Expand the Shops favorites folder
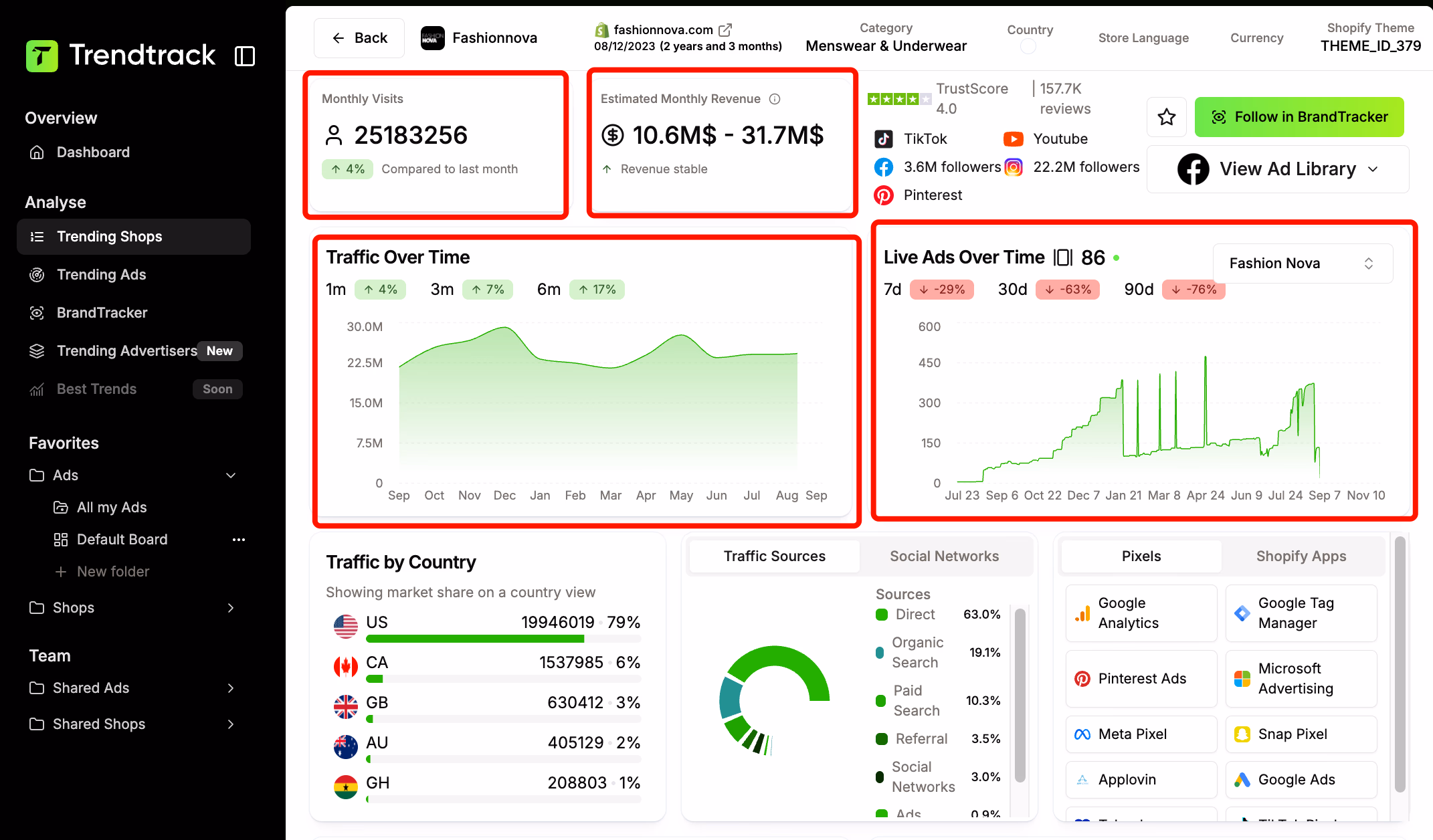Screen dimensions: 1433x840 coord(231,607)
